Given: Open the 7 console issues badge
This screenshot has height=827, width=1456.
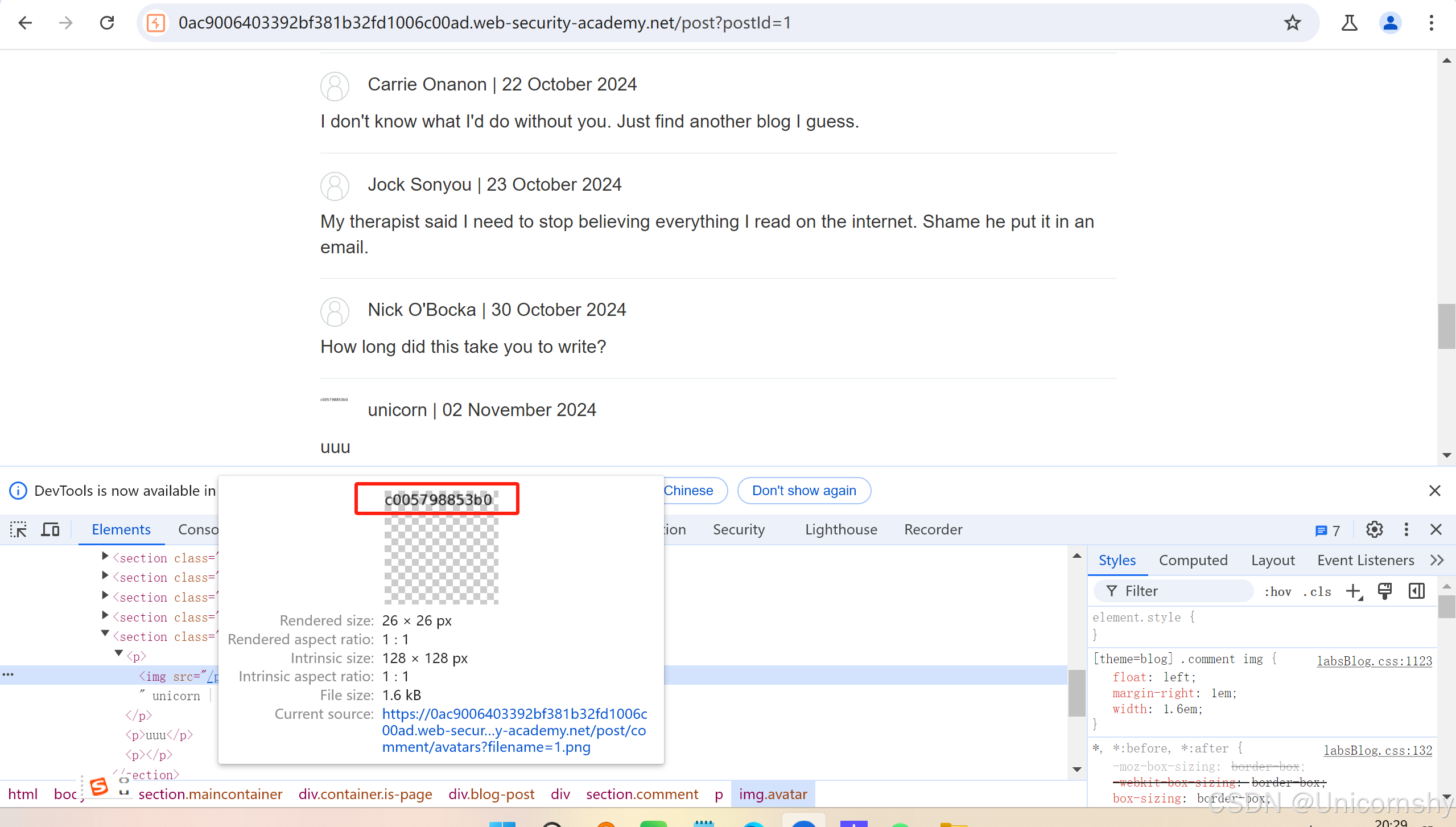Looking at the screenshot, I should point(1327,530).
